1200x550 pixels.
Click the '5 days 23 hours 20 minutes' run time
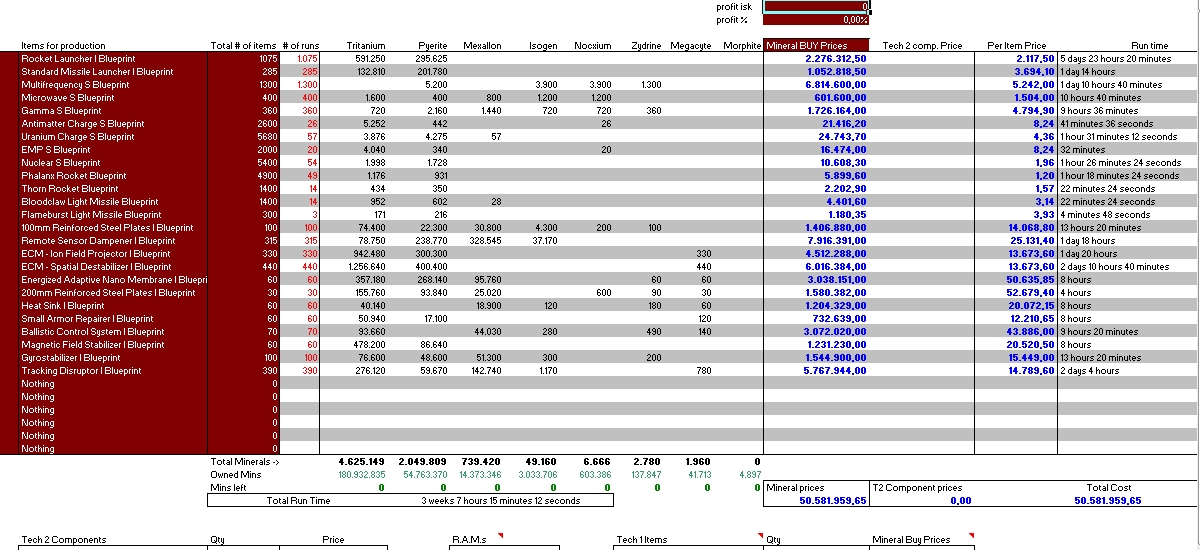pyautogui.click(x=1116, y=59)
